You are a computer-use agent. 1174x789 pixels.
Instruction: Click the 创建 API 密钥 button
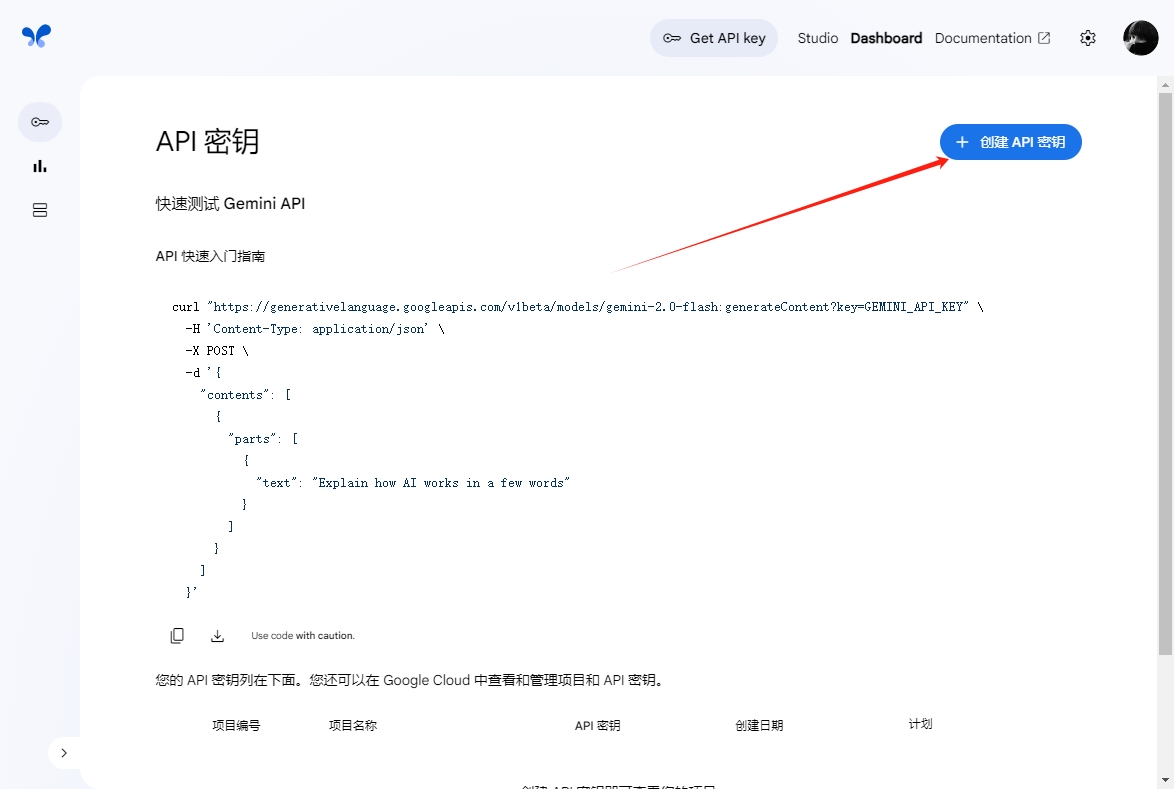1011,142
